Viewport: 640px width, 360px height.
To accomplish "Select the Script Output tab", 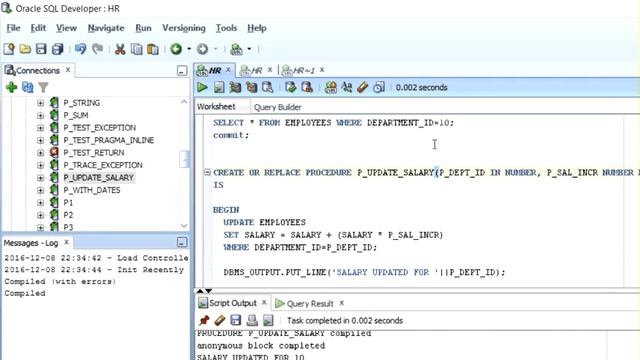I will click(x=233, y=303).
